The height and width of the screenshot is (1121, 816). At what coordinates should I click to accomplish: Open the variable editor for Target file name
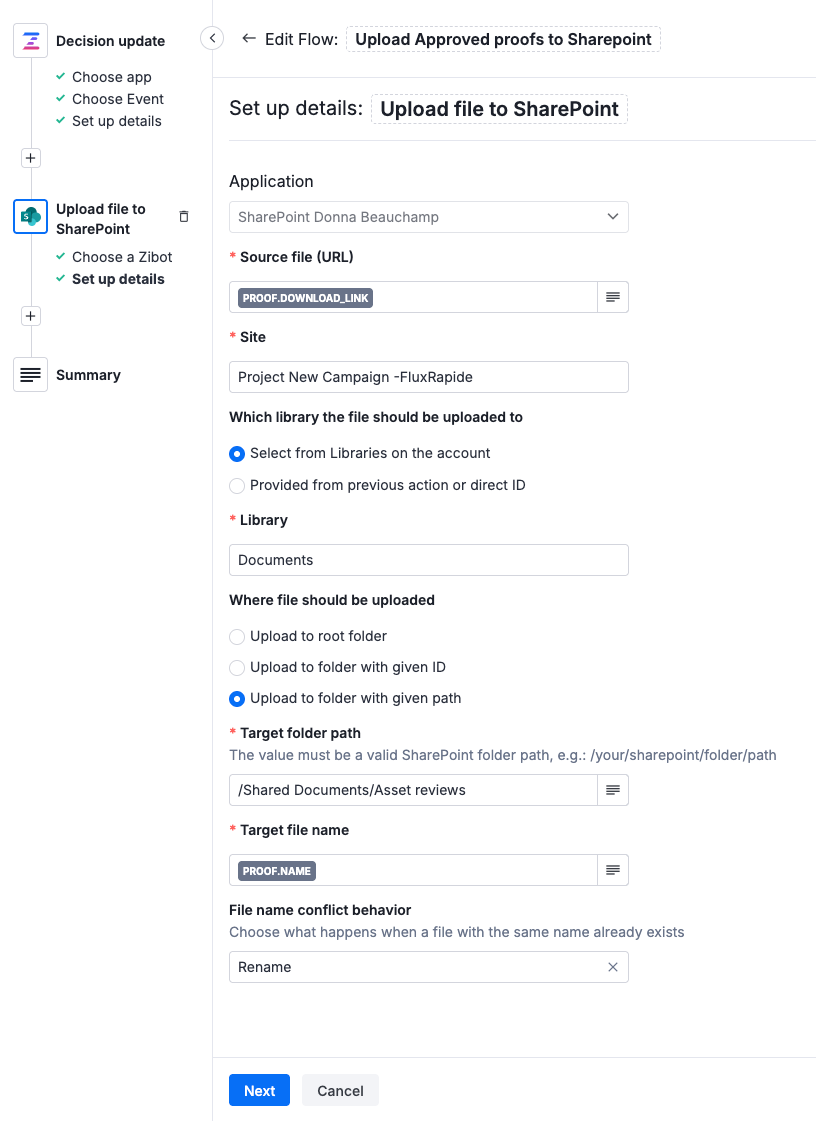click(613, 870)
